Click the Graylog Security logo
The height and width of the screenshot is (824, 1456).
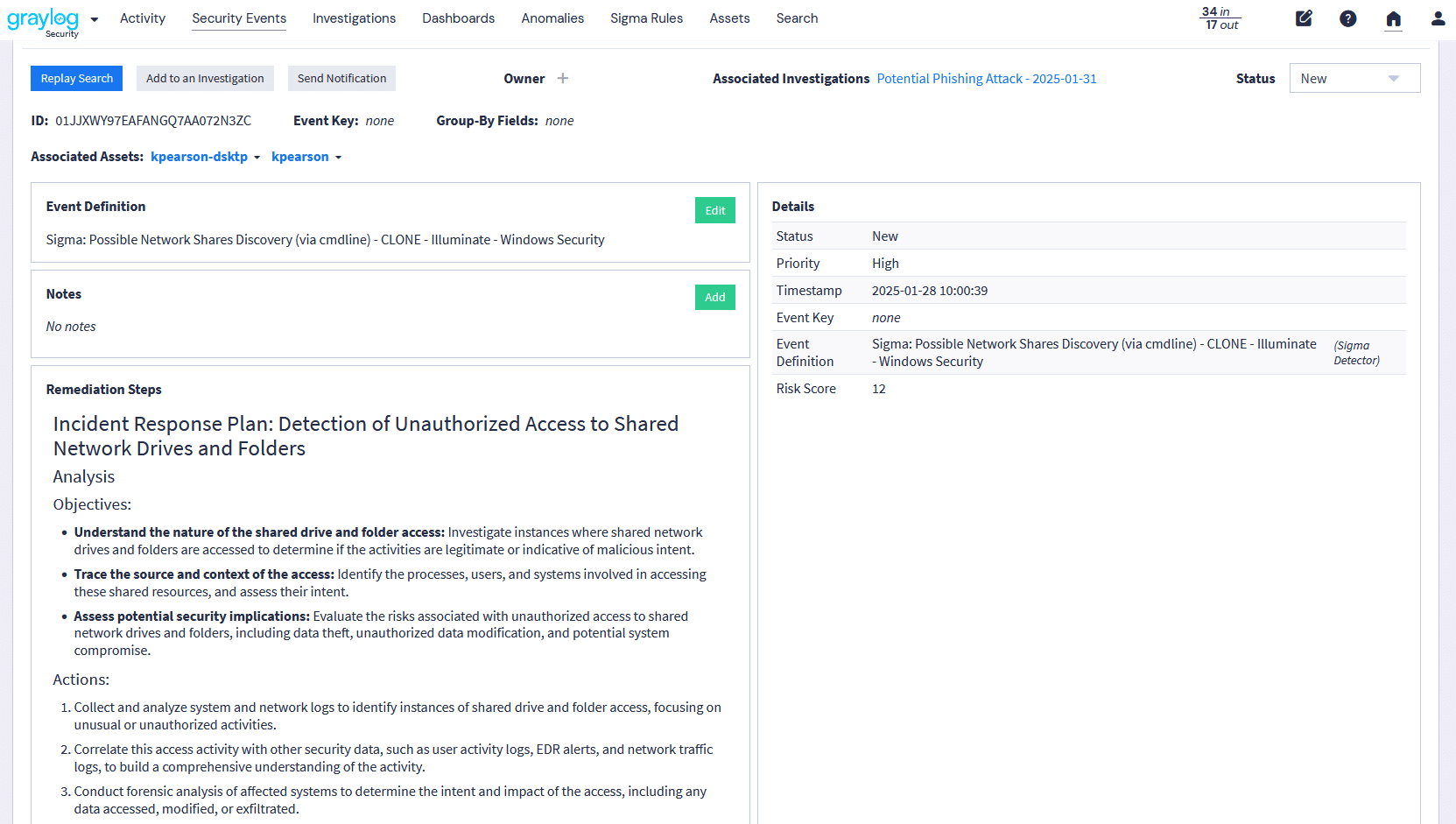[x=41, y=21]
